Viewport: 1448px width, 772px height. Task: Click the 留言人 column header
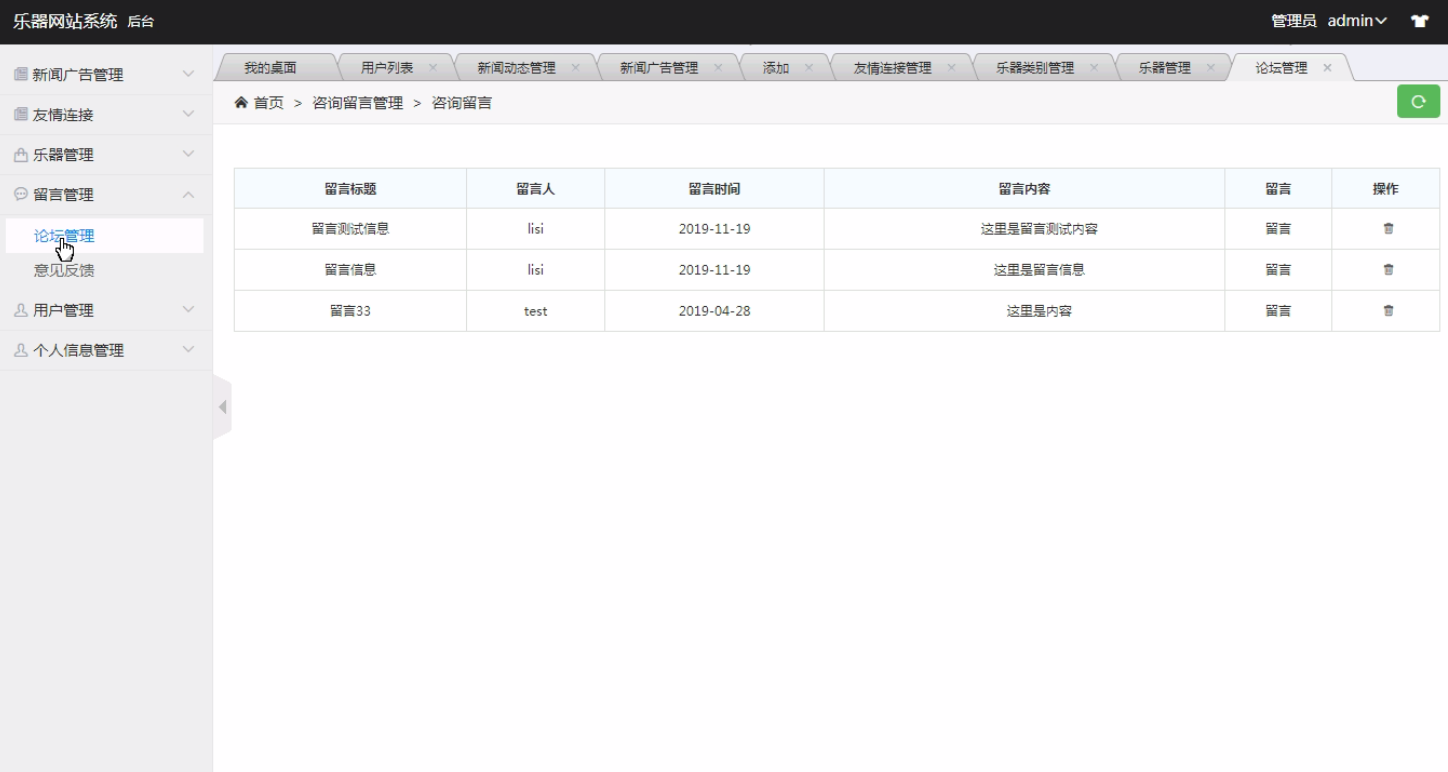click(x=535, y=188)
